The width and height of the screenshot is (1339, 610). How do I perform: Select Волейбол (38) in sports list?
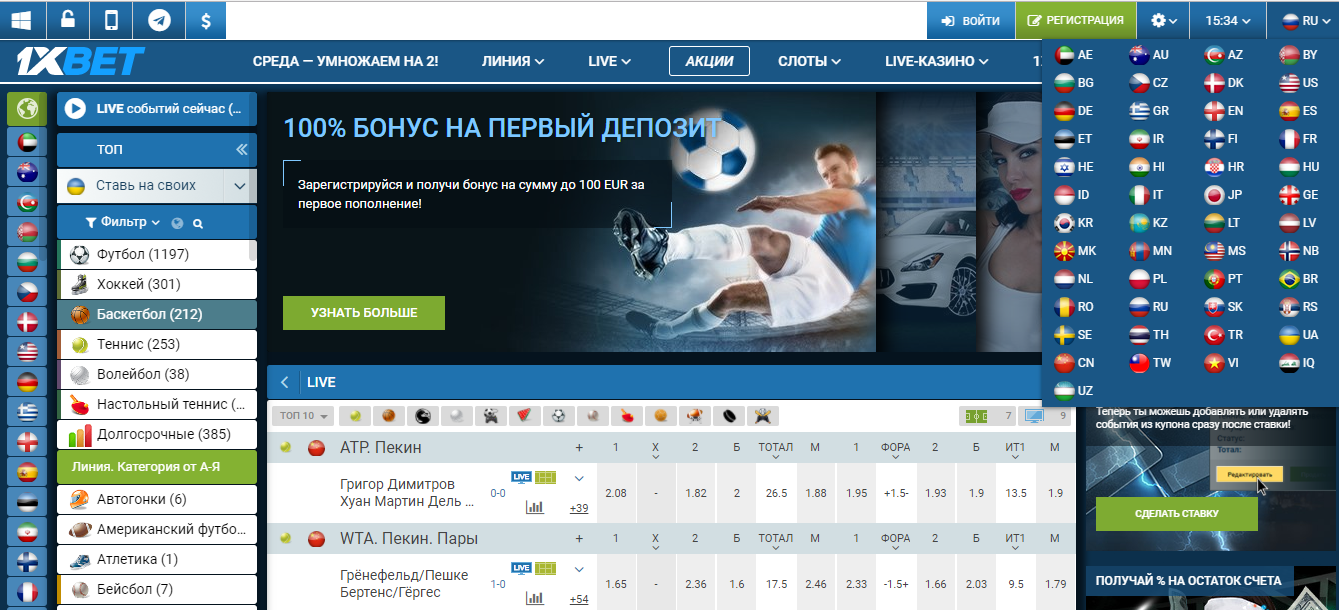click(157, 374)
